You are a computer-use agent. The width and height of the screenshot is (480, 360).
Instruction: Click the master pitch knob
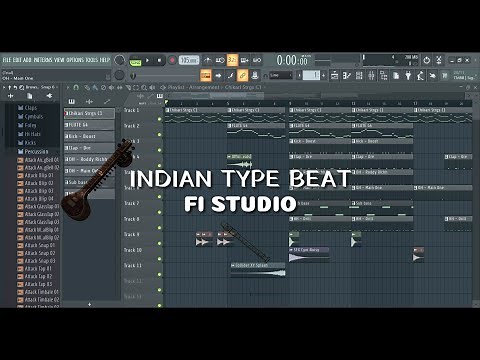(x=119, y=75)
